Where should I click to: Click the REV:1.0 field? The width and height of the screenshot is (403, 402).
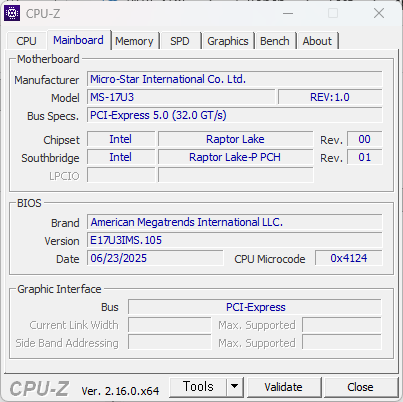pos(330,97)
